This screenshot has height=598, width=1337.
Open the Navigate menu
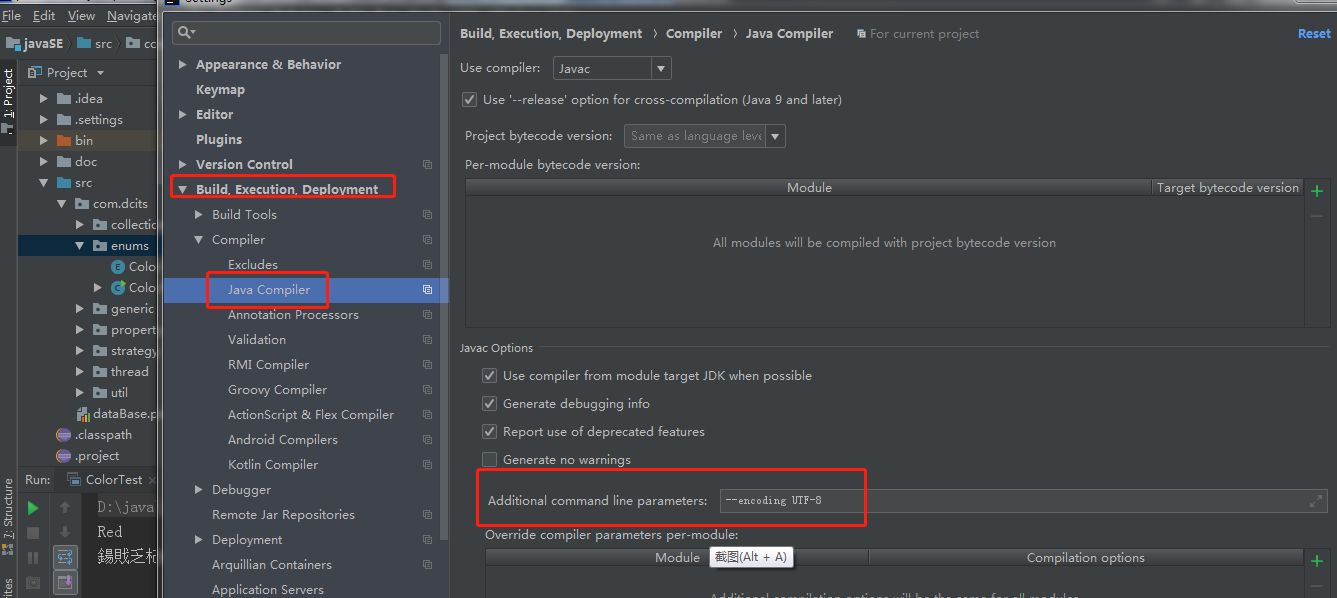[x=131, y=15]
